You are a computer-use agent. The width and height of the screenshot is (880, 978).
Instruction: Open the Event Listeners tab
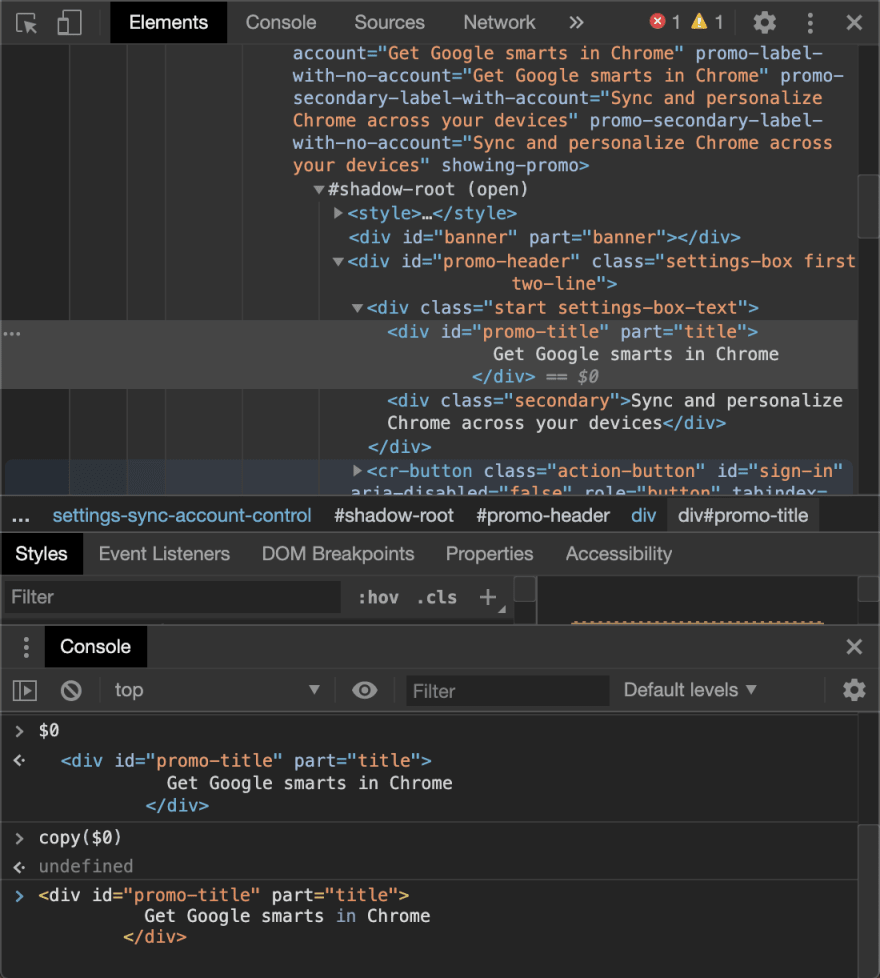click(x=164, y=554)
